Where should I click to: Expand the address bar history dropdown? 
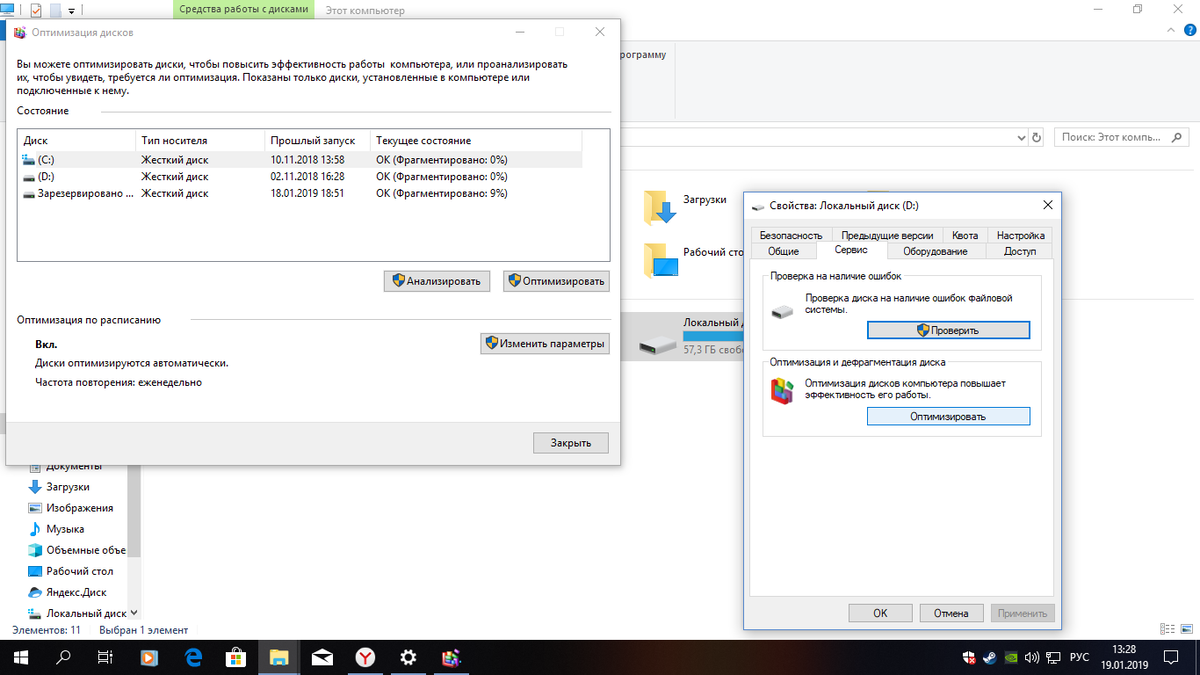coord(1020,137)
